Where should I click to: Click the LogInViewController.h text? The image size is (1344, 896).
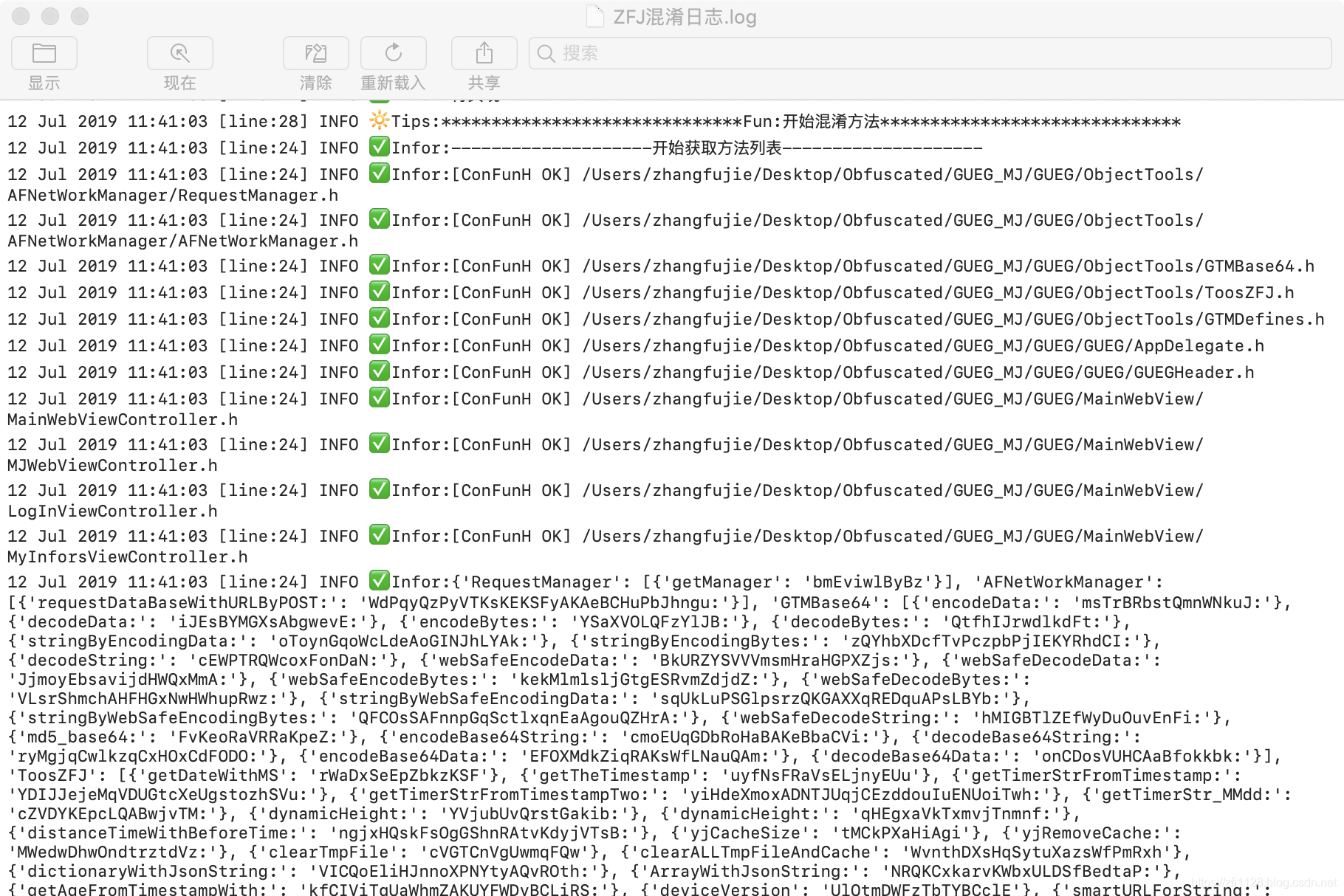point(112,511)
